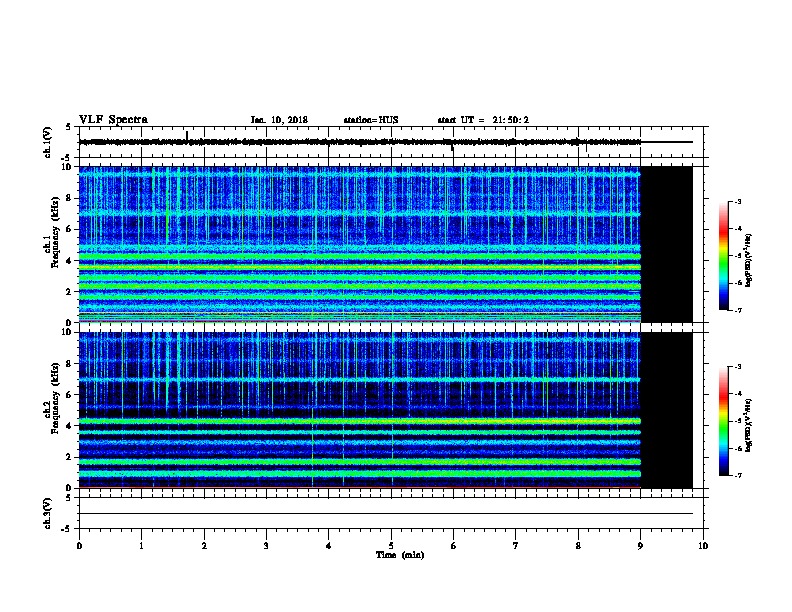
Task: Click the "start UT = 21:50: 2" text
Action: (483, 120)
